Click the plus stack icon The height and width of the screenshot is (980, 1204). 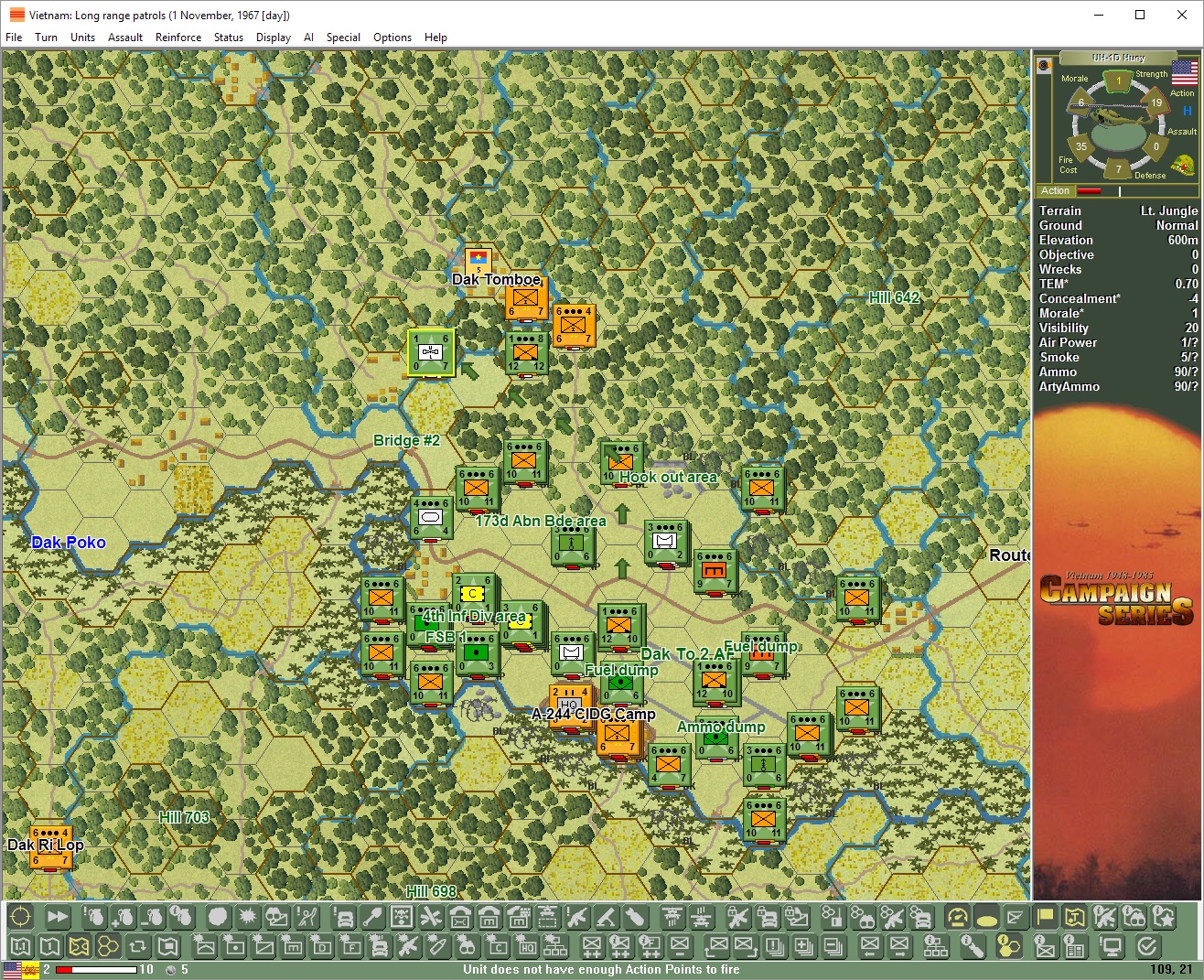[803, 945]
